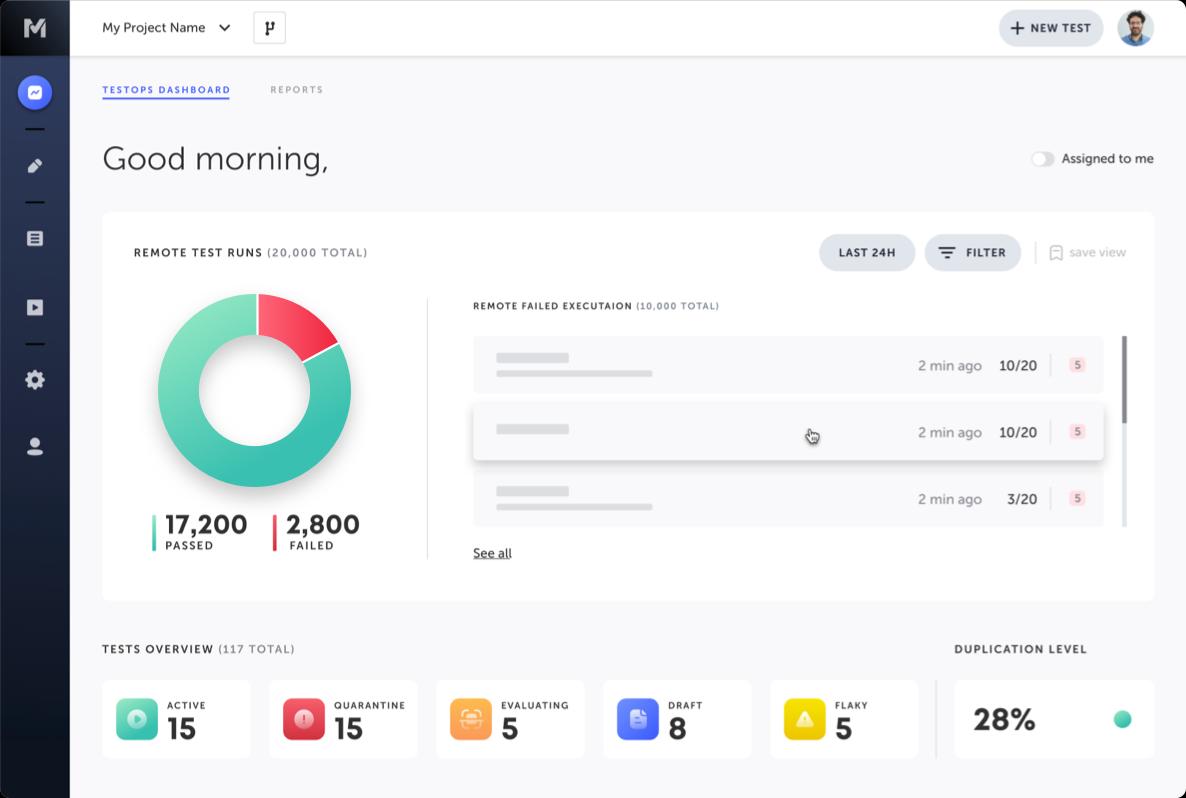
Task: Open settings gear in sidebar
Action: 35,380
